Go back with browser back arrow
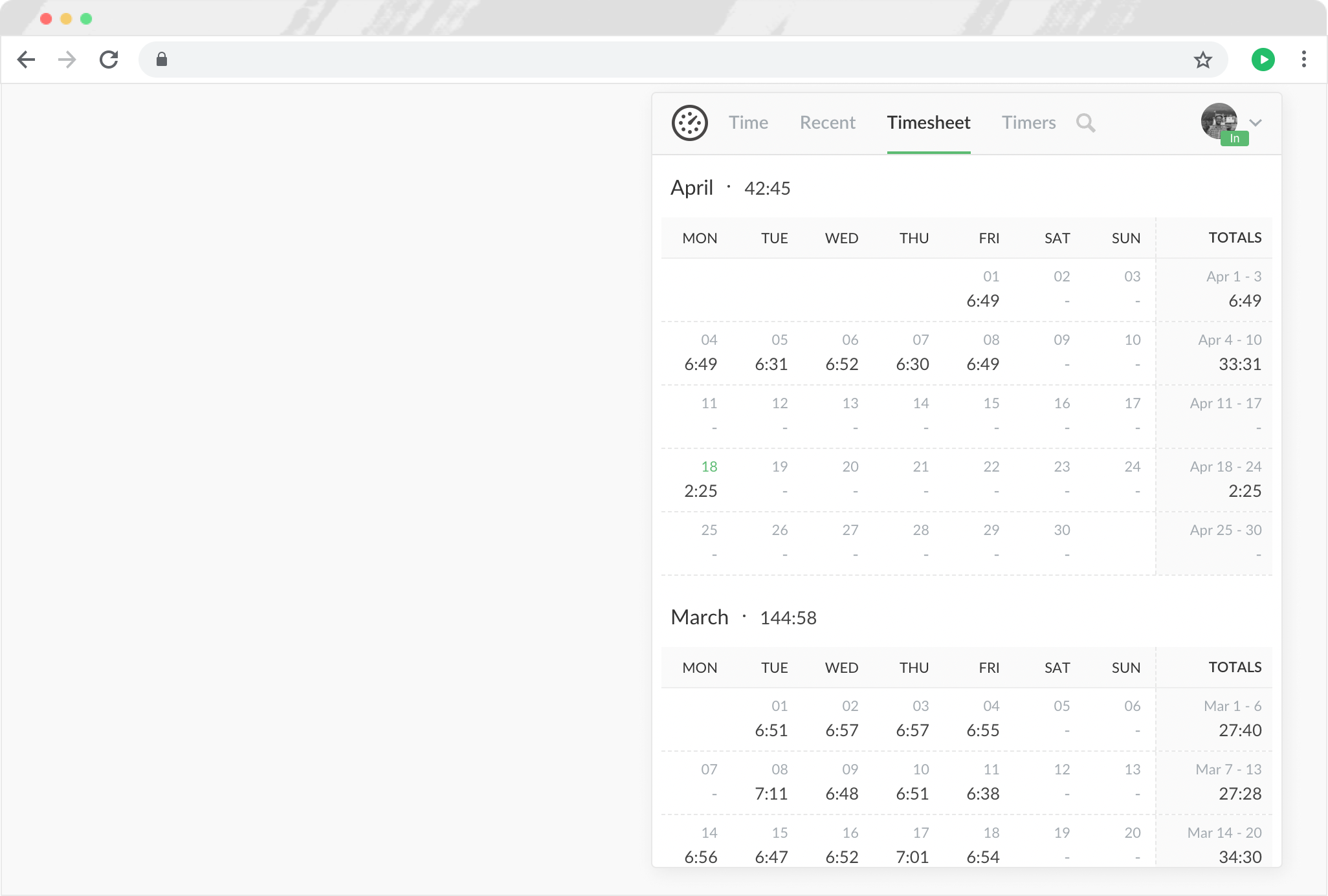Image resolution: width=1328 pixels, height=896 pixels. point(27,60)
